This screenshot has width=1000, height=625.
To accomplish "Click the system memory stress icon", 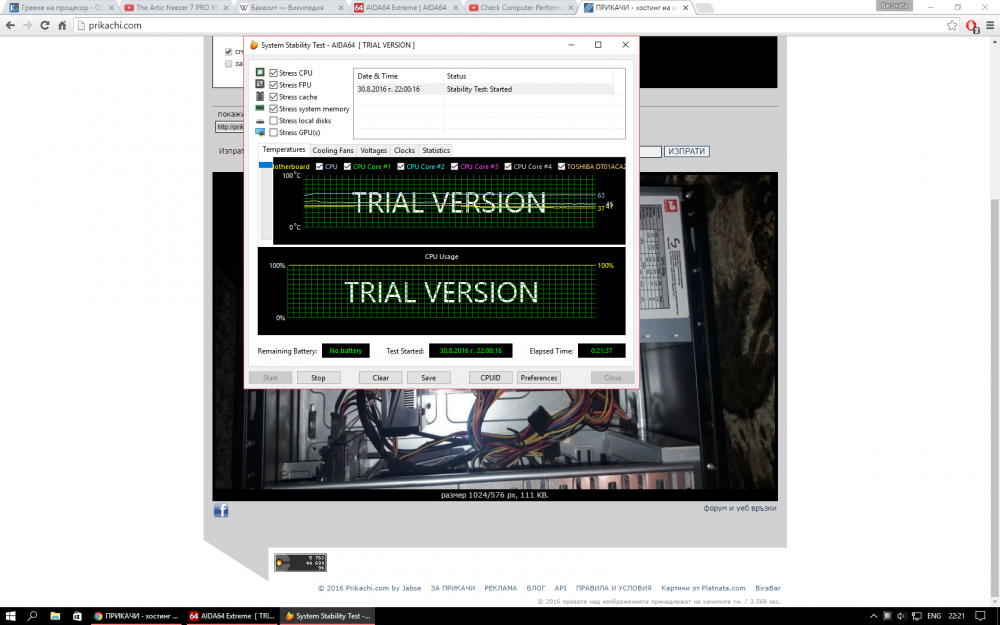I will (260, 108).
